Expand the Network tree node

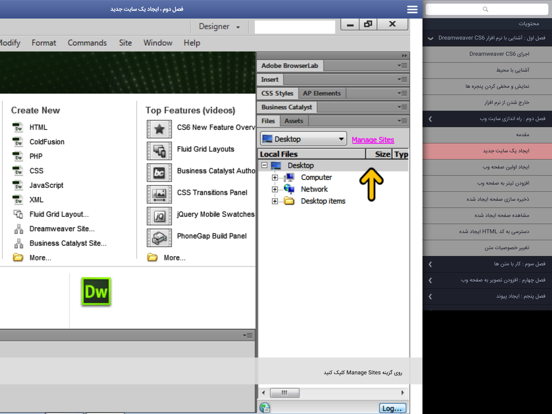tap(275, 189)
